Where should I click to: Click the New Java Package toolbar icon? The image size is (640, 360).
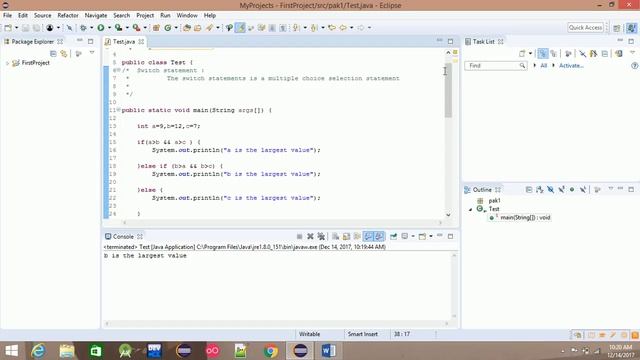[x=156, y=28]
